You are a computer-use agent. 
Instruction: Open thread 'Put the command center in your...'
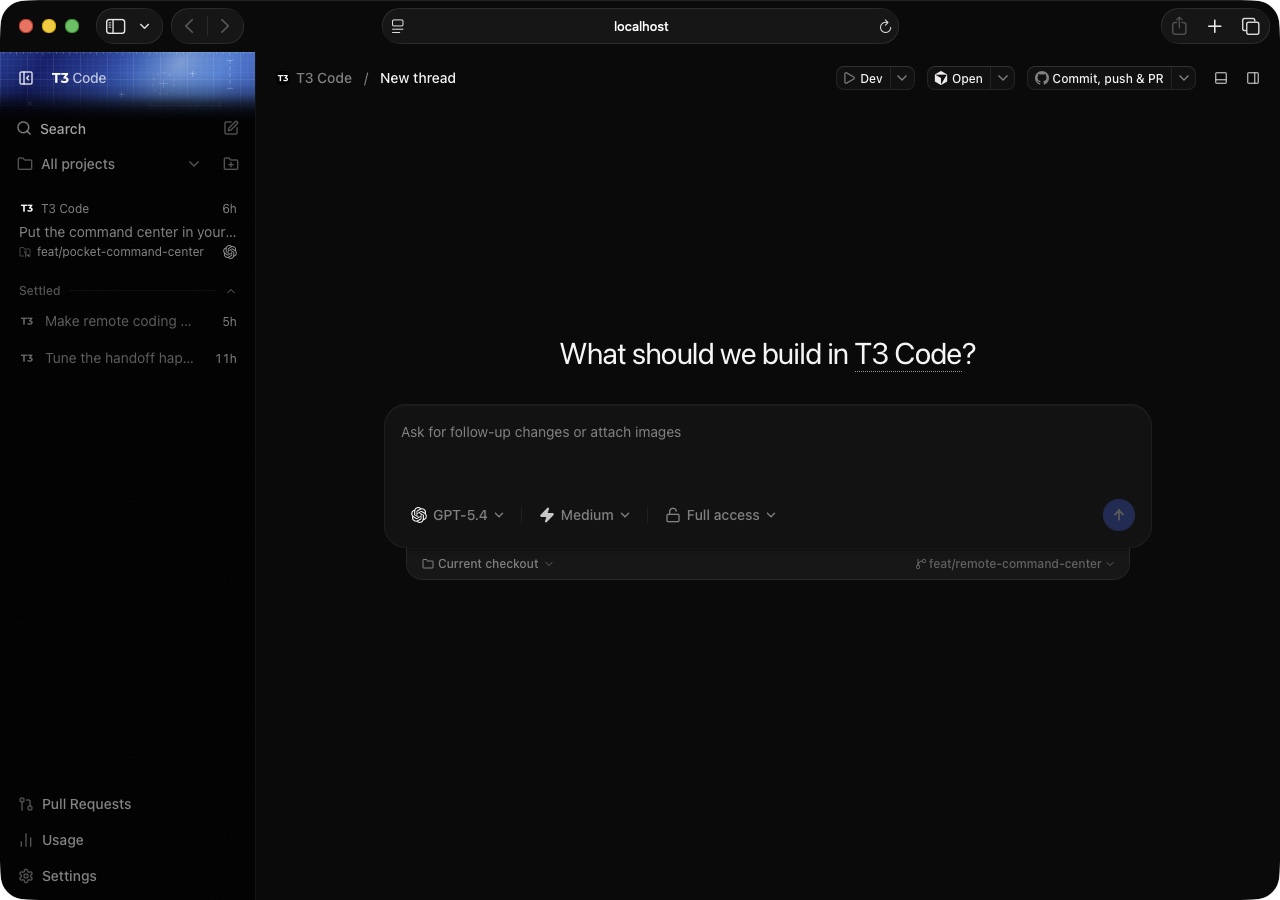tap(128, 232)
